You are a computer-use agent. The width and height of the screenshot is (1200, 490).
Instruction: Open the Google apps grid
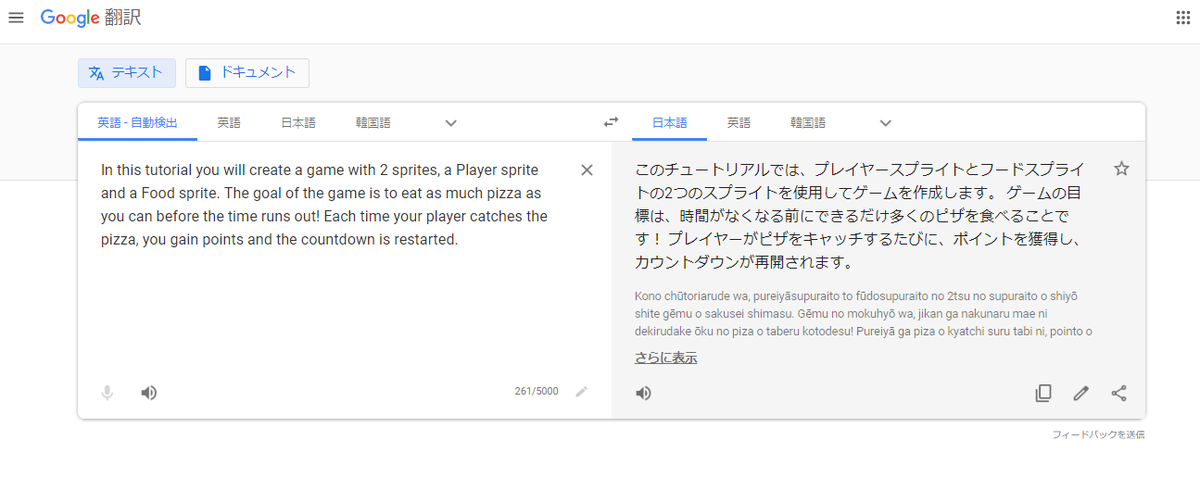[x=1183, y=19]
